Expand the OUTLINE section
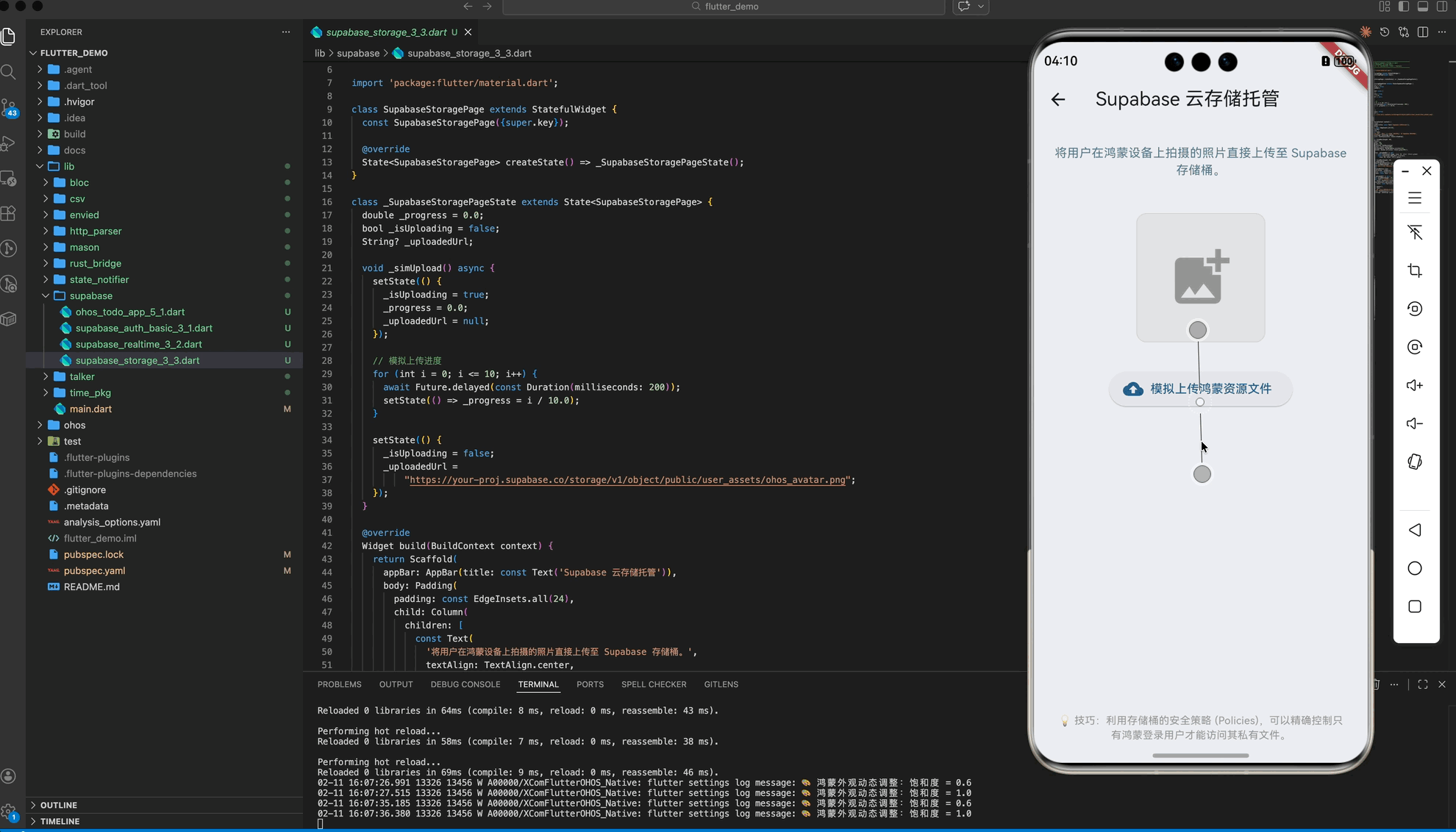Image resolution: width=1456 pixels, height=832 pixels. 58,805
